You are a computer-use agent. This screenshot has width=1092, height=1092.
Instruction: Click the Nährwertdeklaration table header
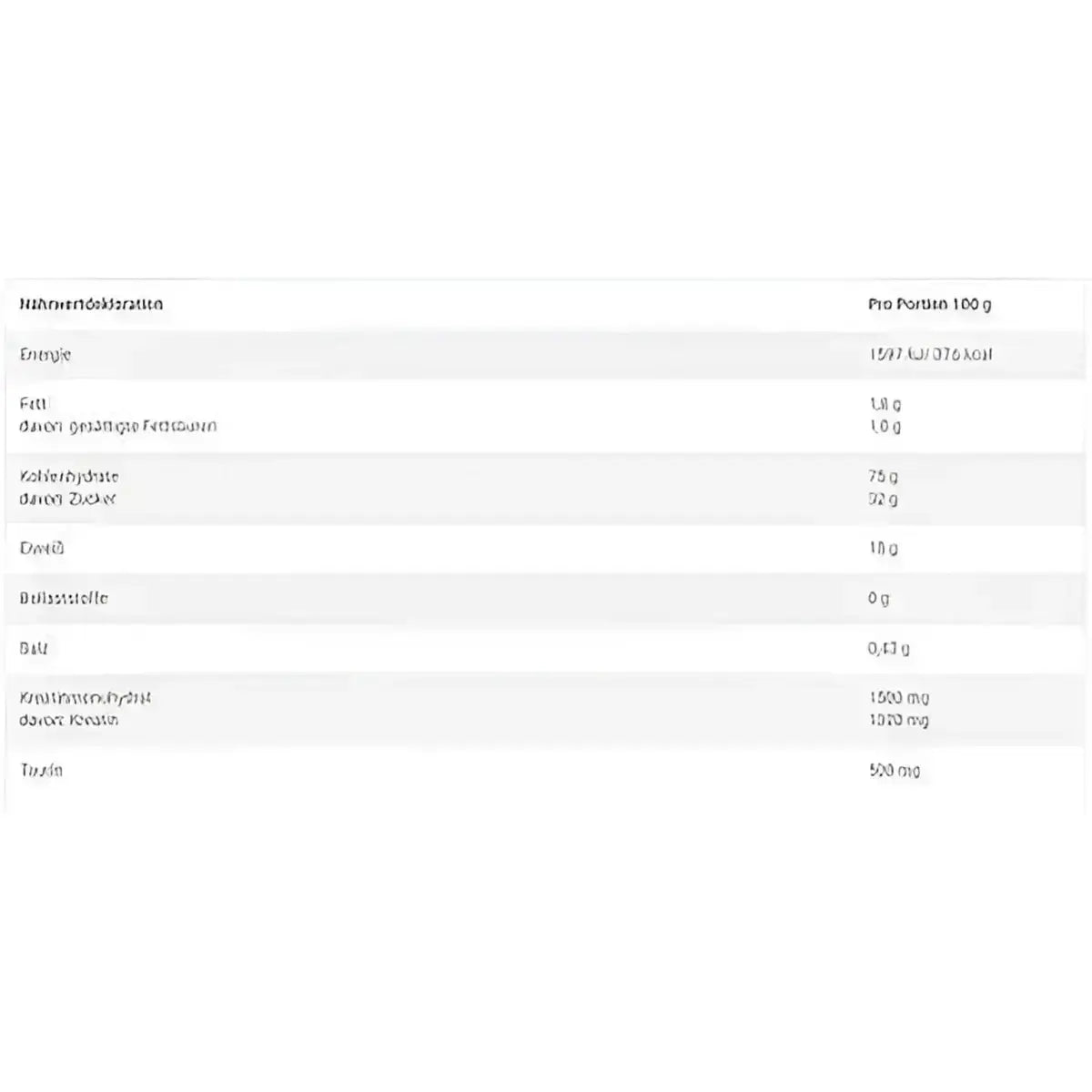point(91,304)
